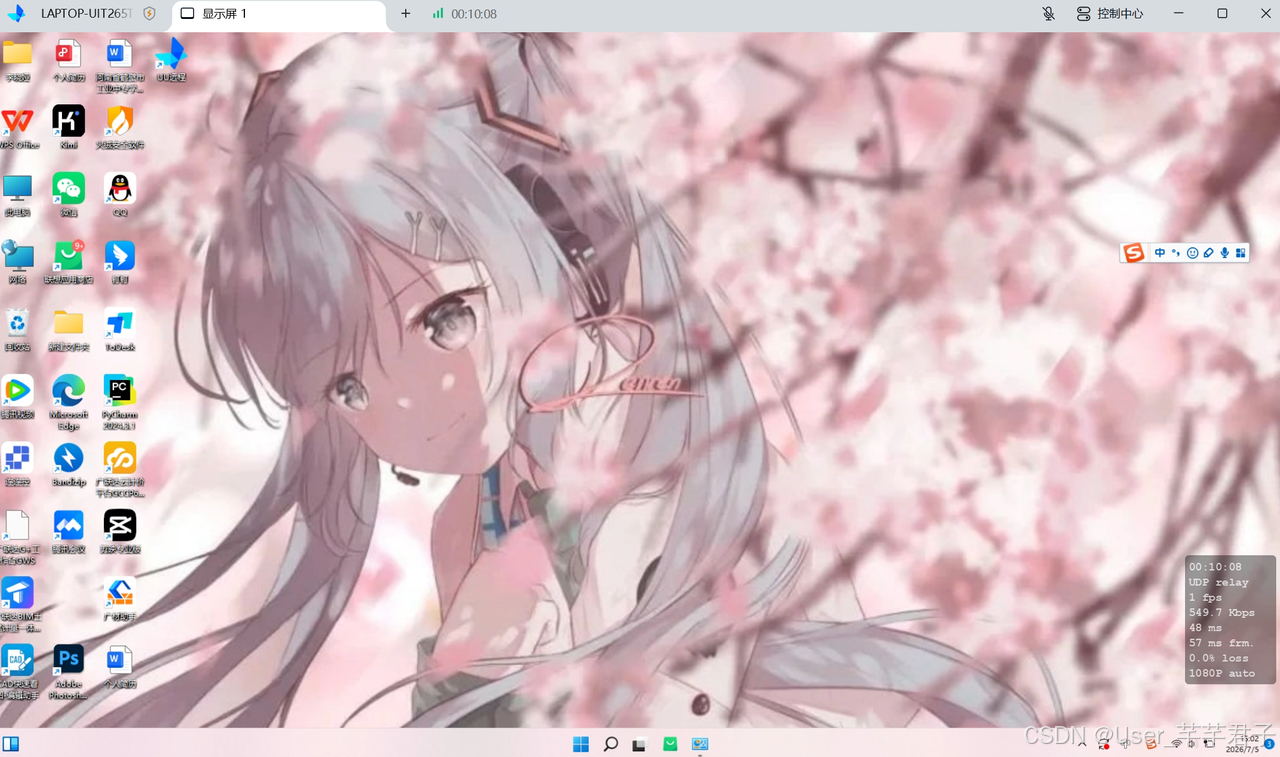
Task: Open the 河南省 Word document on desktop
Action: tap(120, 65)
